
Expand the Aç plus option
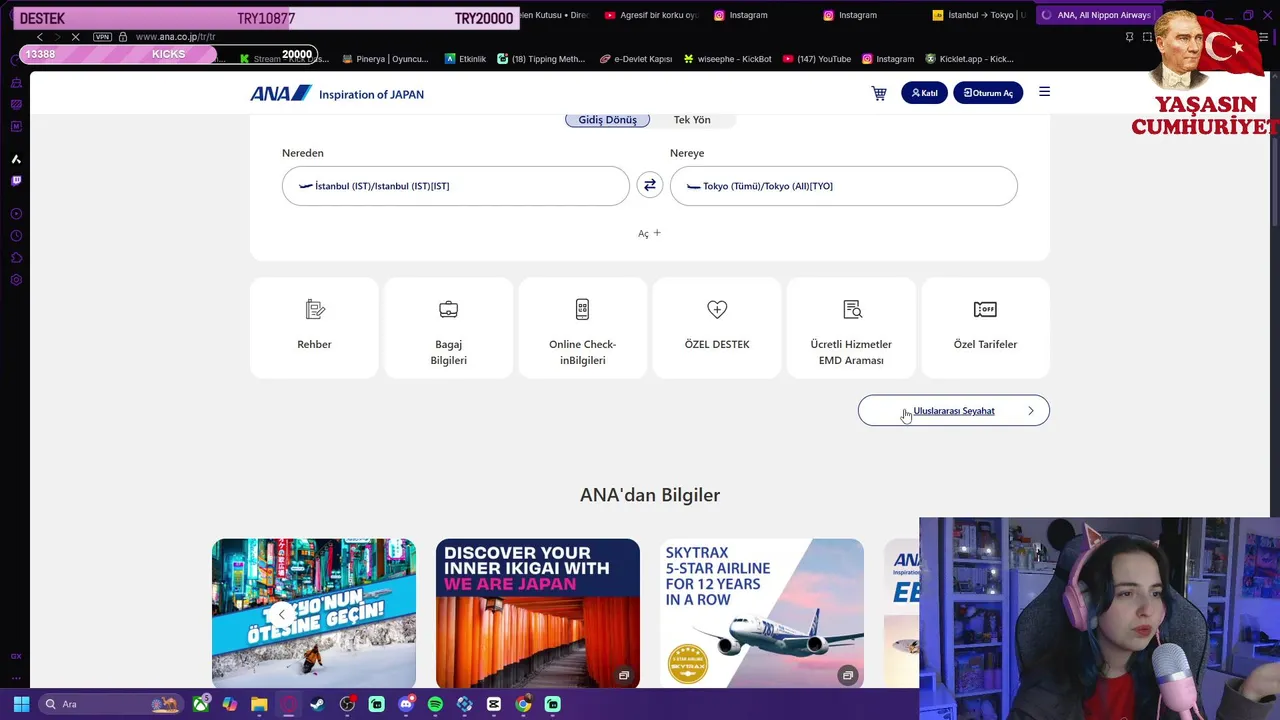pyautogui.click(x=650, y=233)
